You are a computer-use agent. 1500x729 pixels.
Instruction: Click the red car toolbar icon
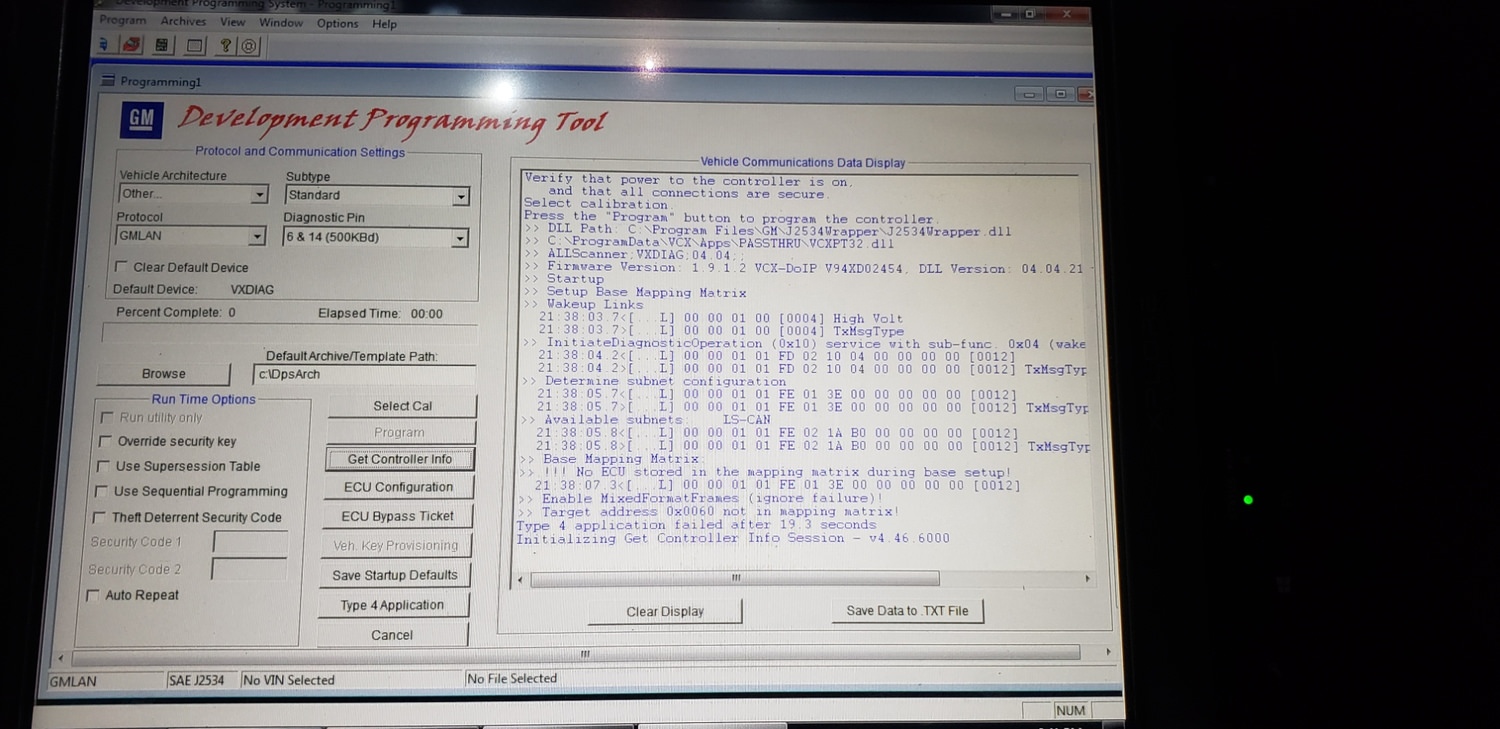[x=131, y=45]
